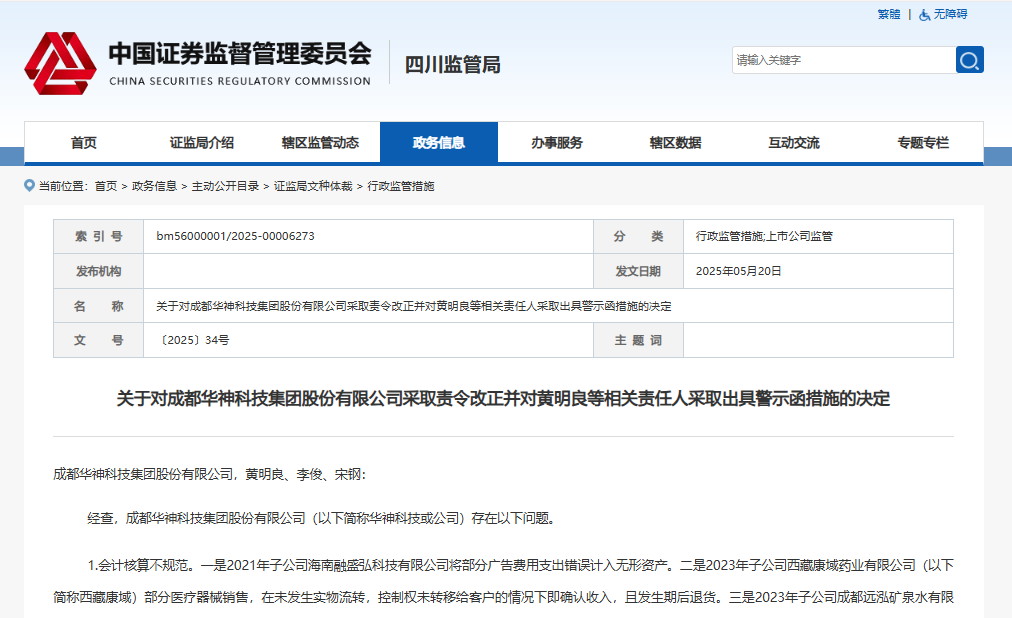Click the accessibility wheelchair icon
The image size is (1012, 618).
tap(925, 14)
